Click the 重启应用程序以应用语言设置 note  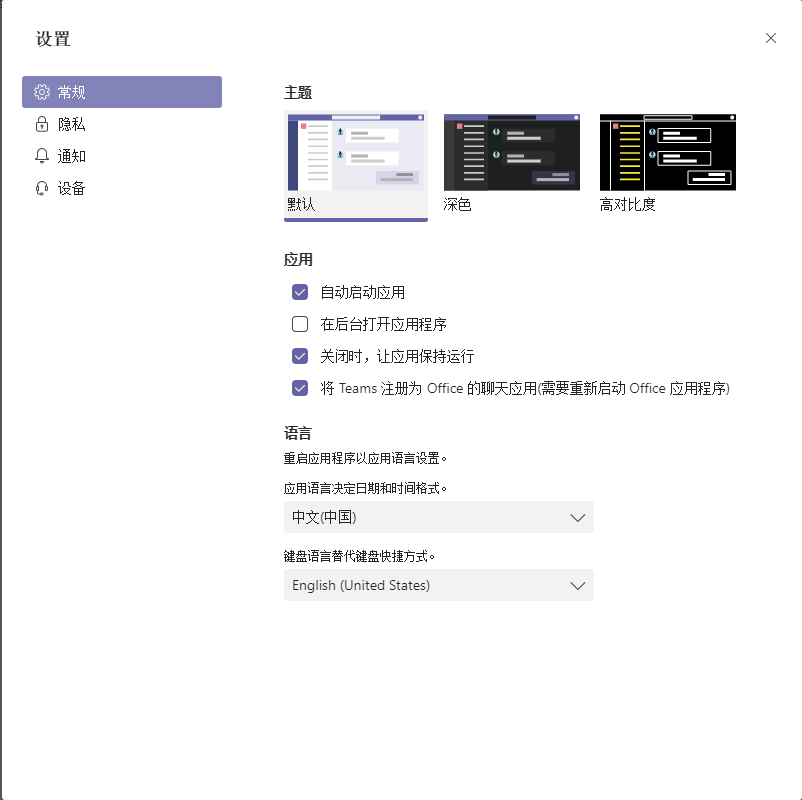pyautogui.click(x=365, y=458)
